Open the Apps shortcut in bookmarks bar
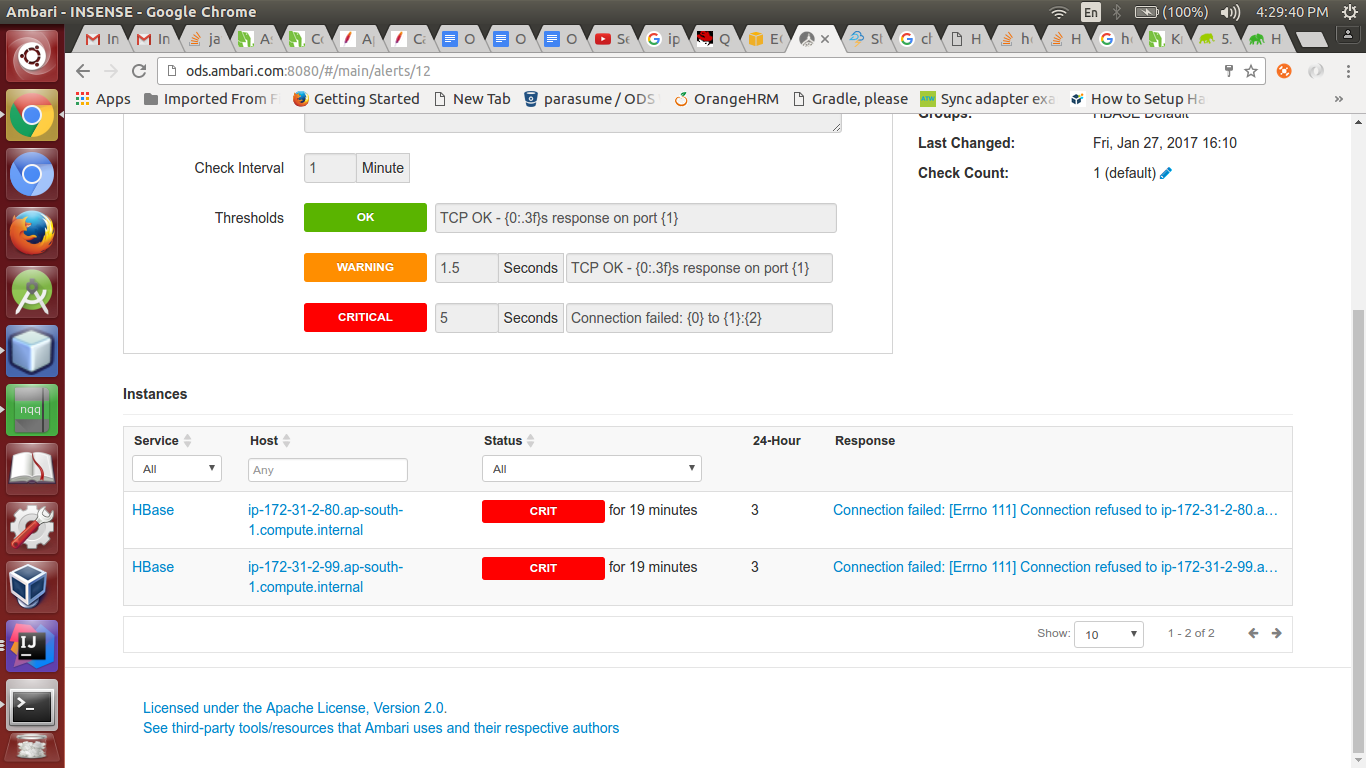This screenshot has height=768, width=1366. click(x=103, y=99)
